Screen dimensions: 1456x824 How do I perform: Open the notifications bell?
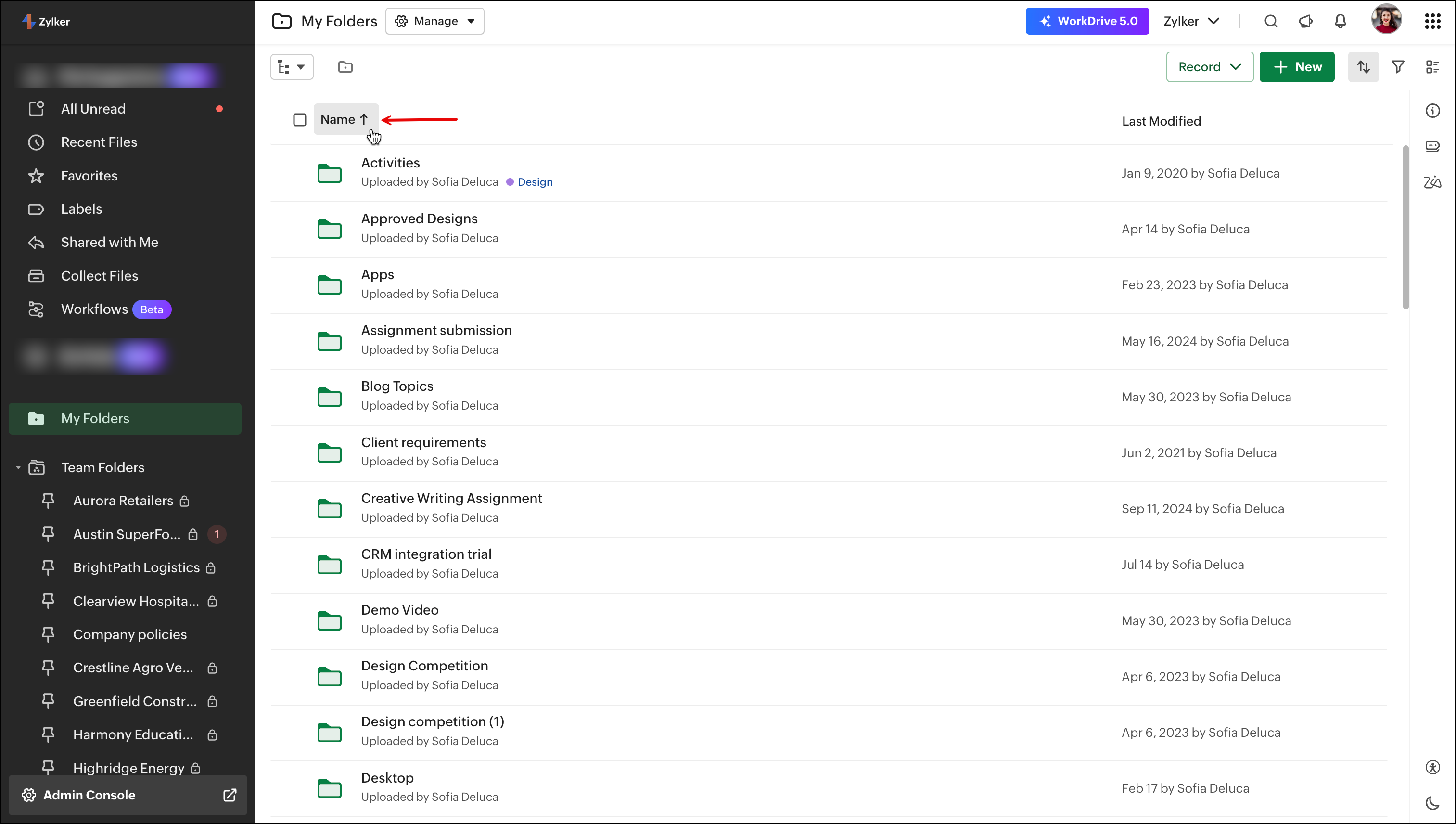click(1340, 22)
